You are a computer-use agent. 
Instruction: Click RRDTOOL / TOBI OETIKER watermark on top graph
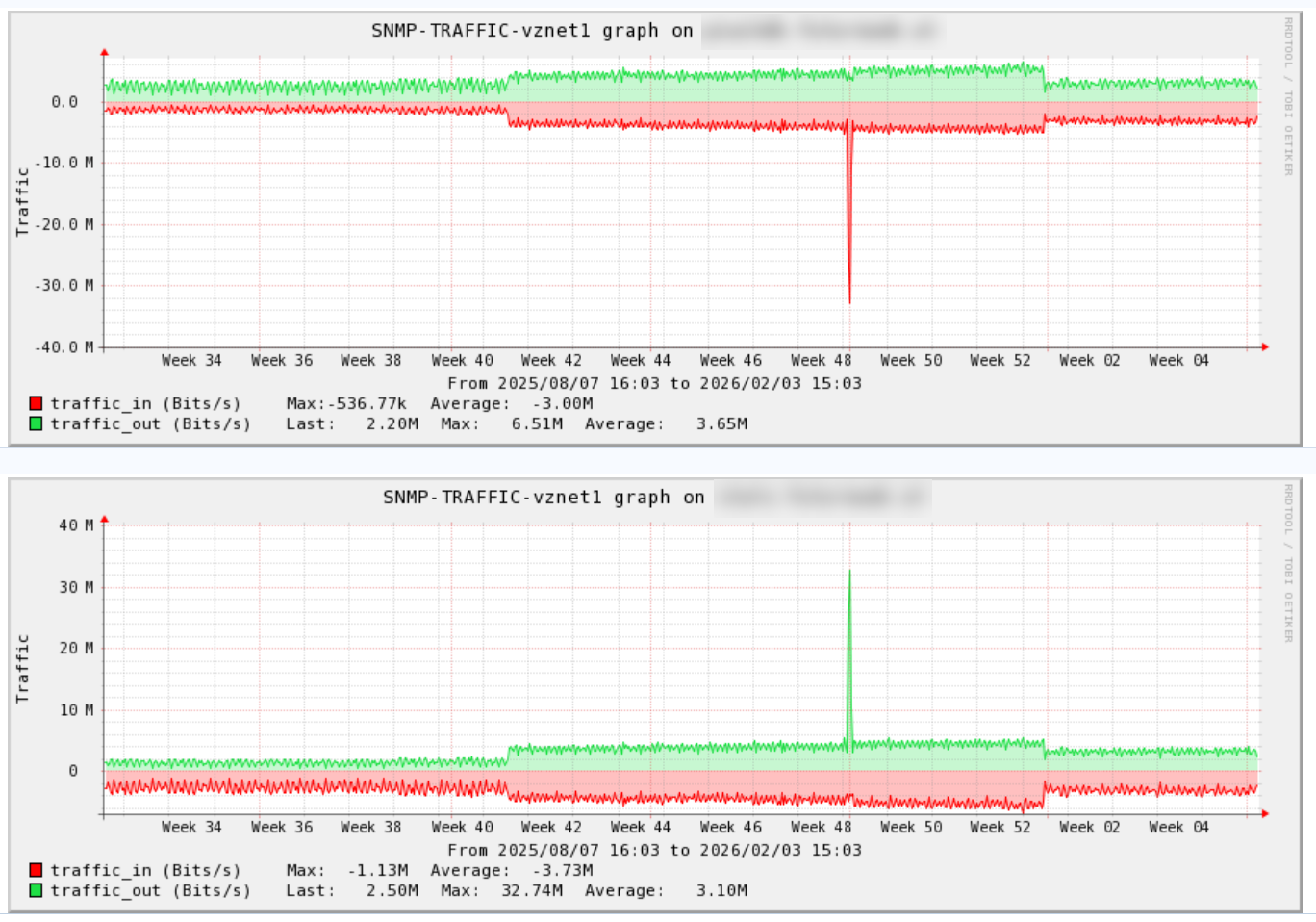[x=1288, y=96]
